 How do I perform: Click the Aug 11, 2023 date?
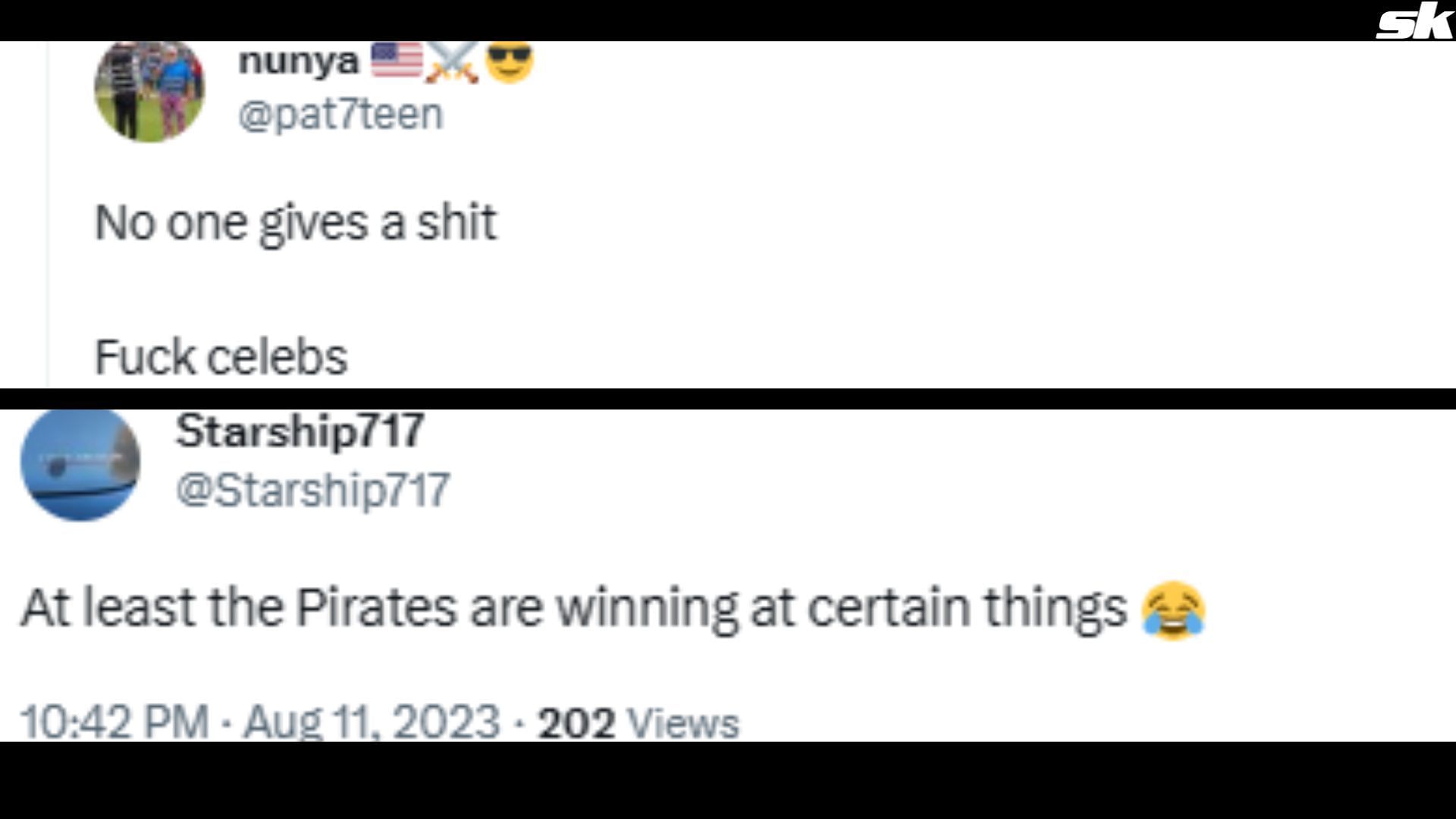(371, 721)
